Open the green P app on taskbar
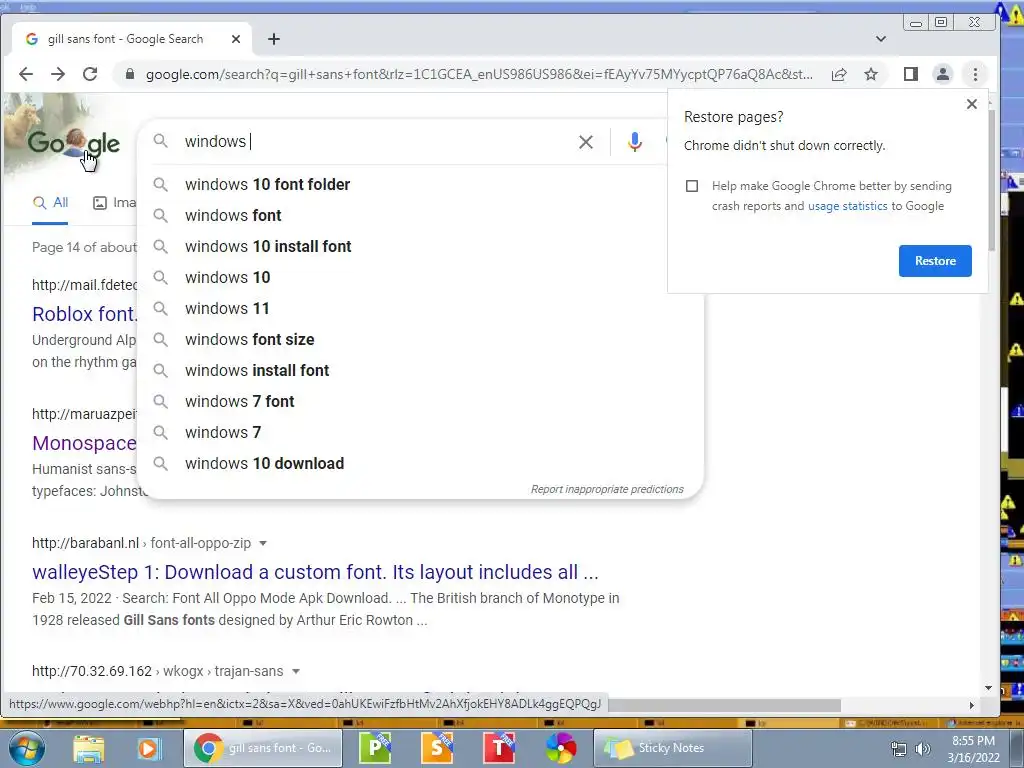1024x768 pixels. (x=376, y=748)
